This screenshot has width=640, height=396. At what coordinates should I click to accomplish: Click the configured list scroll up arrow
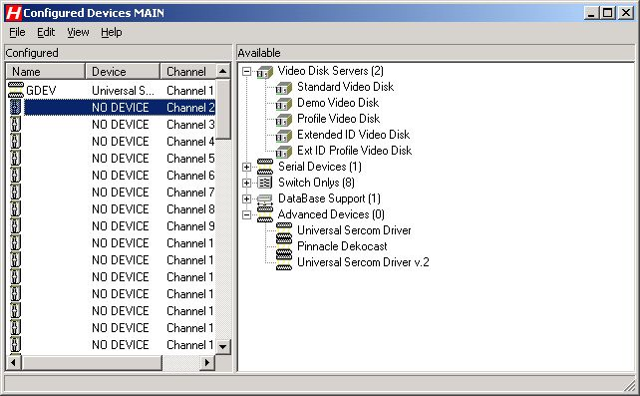coord(223,71)
